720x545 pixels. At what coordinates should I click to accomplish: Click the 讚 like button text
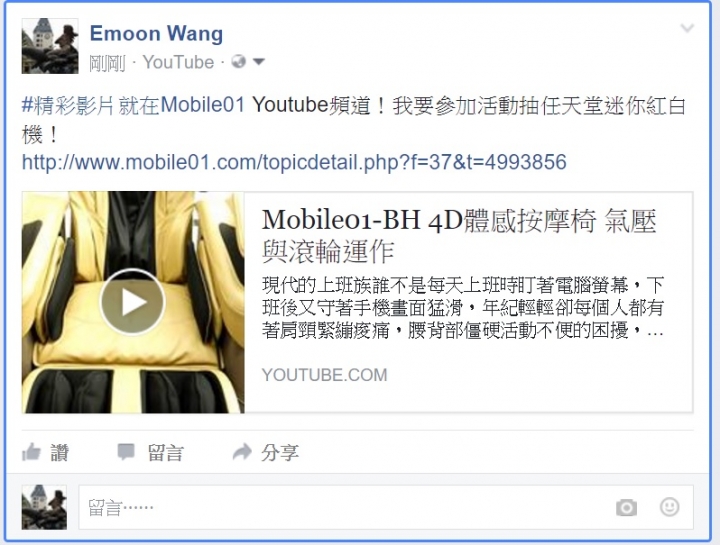click(x=59, y=453)
